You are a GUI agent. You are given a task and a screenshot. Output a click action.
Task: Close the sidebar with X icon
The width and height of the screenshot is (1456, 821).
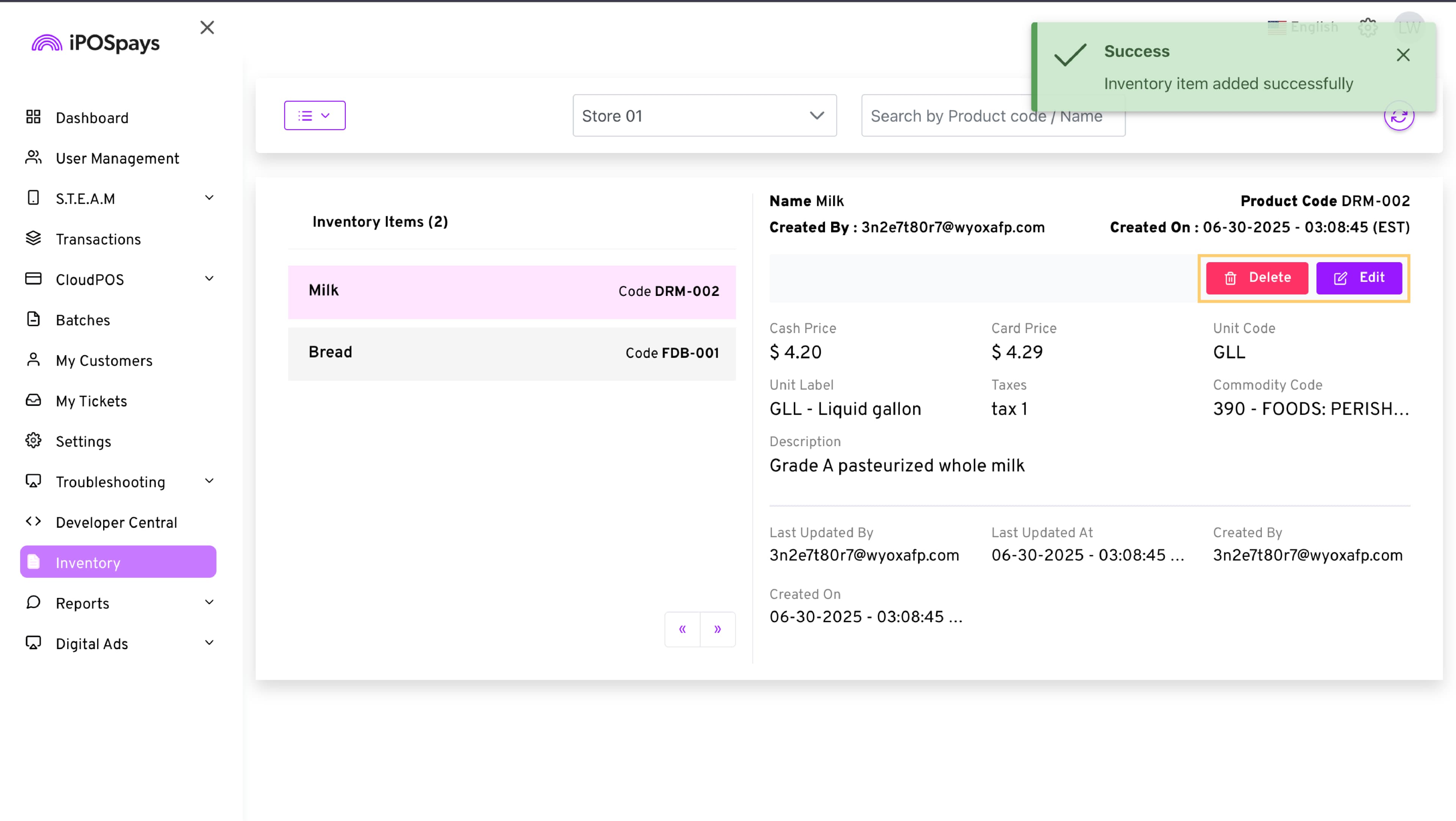(207, 27)
